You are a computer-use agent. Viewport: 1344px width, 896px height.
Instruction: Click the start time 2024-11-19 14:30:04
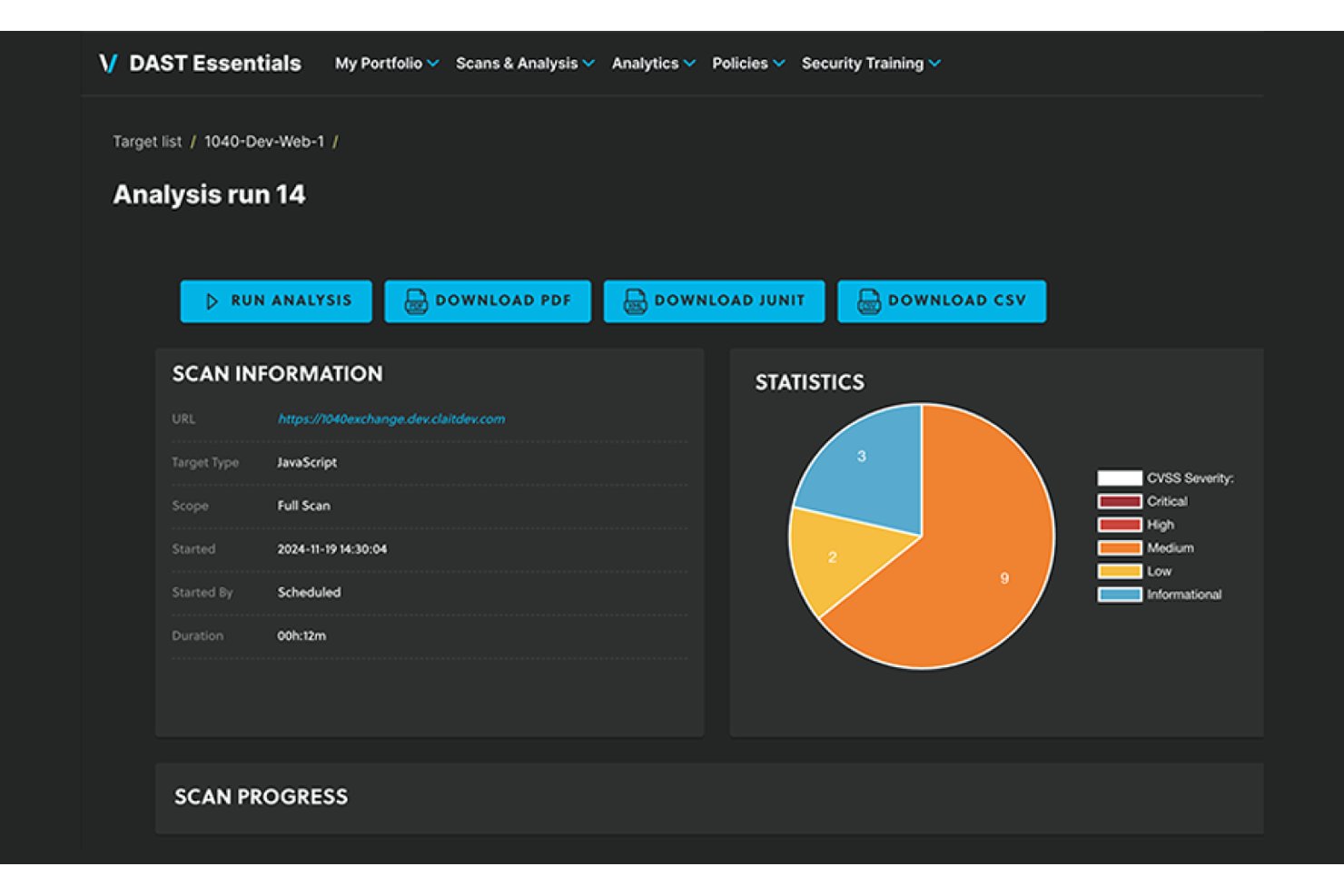[332, 549]
